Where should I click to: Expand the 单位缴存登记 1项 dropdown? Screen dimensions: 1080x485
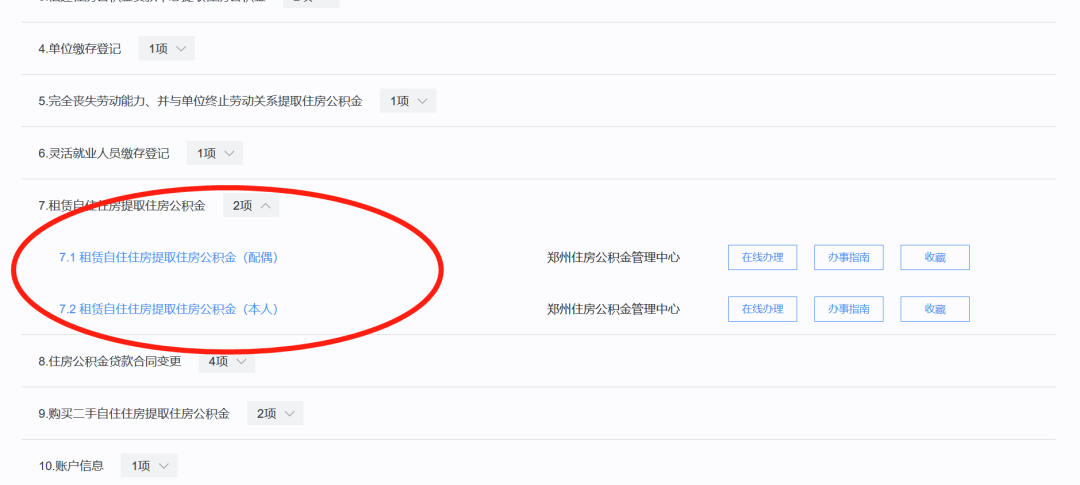(166, 49)
